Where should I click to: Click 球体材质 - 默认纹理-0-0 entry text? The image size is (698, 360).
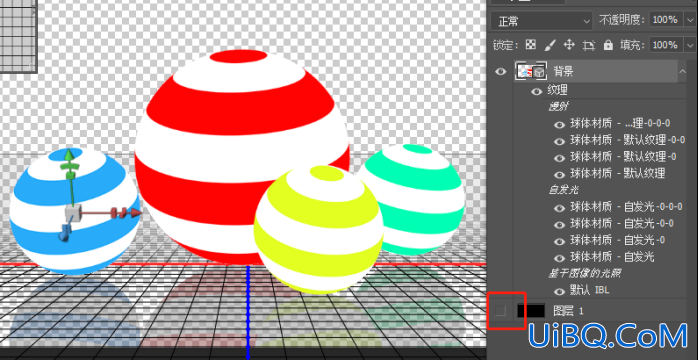628,141
